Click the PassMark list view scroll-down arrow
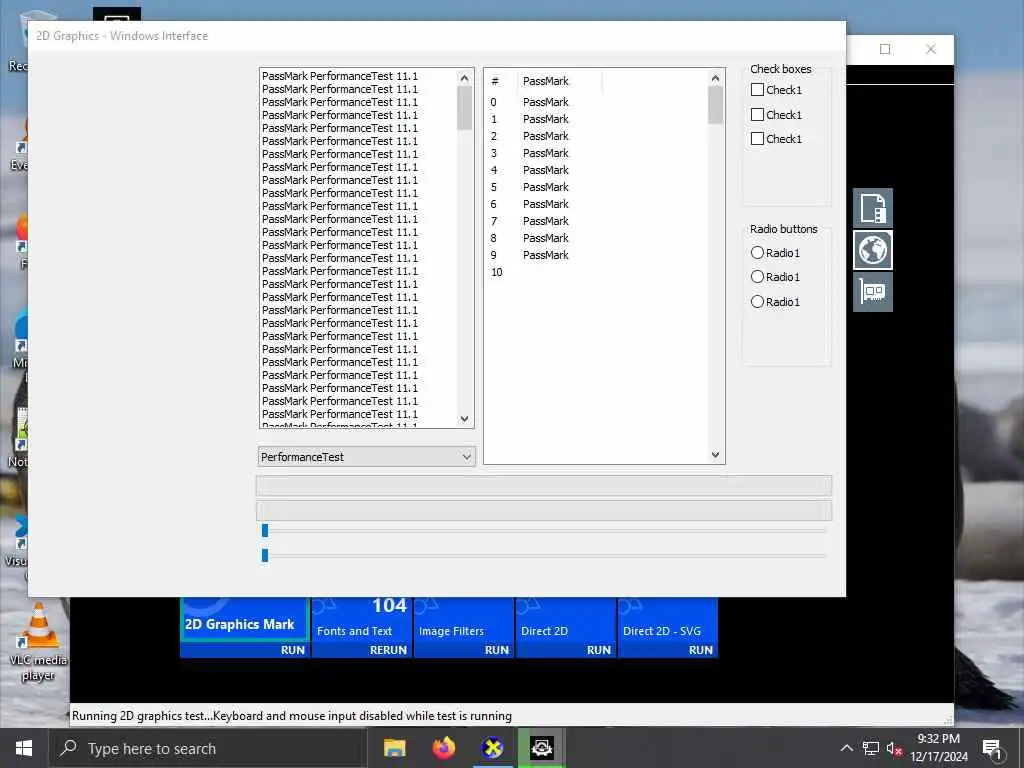This screenshot has height=768, width=1024. pyautogui.click(x=715, y=455)
